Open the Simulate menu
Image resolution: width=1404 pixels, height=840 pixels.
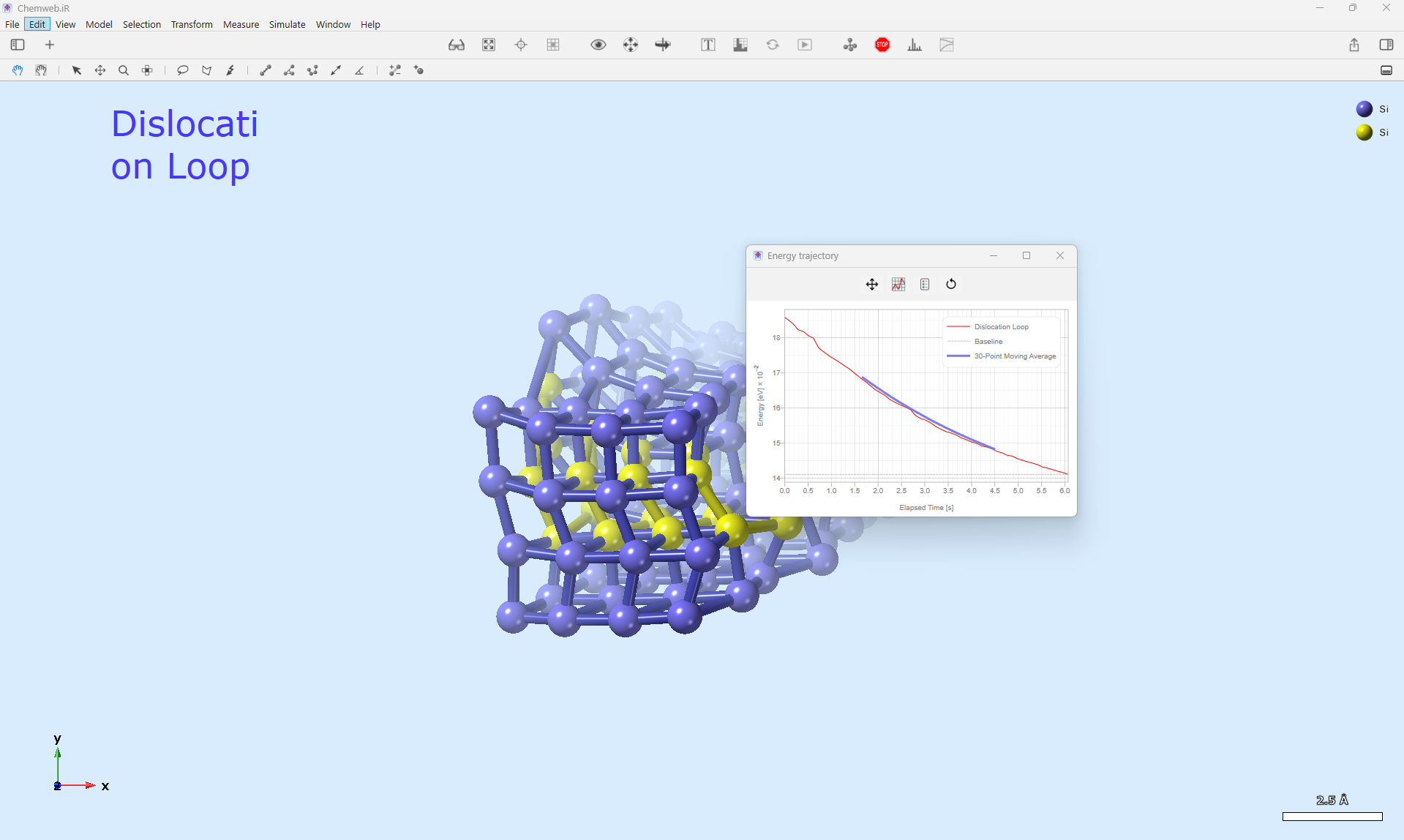pos(287,24)
